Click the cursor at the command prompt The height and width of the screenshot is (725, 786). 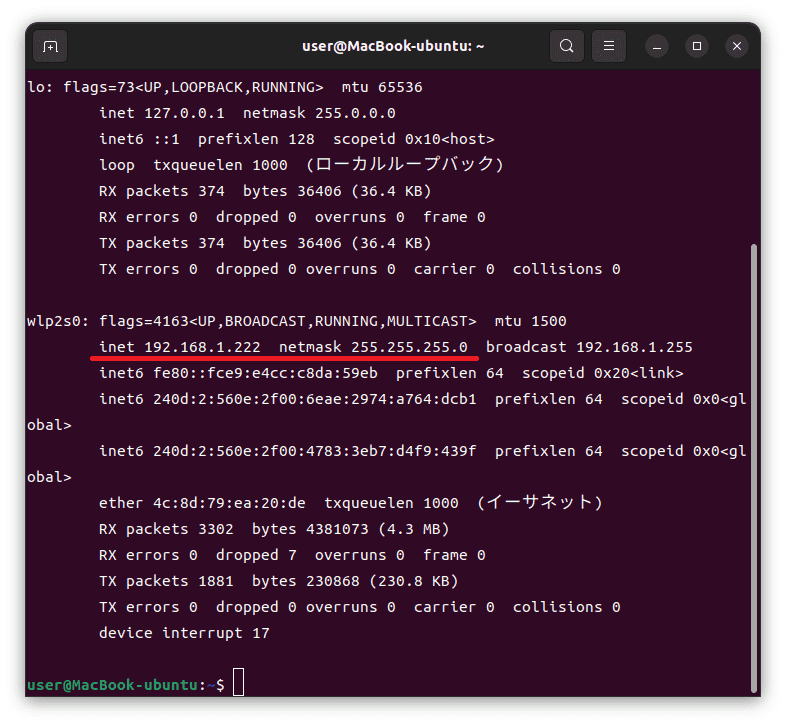pos(239,682)
